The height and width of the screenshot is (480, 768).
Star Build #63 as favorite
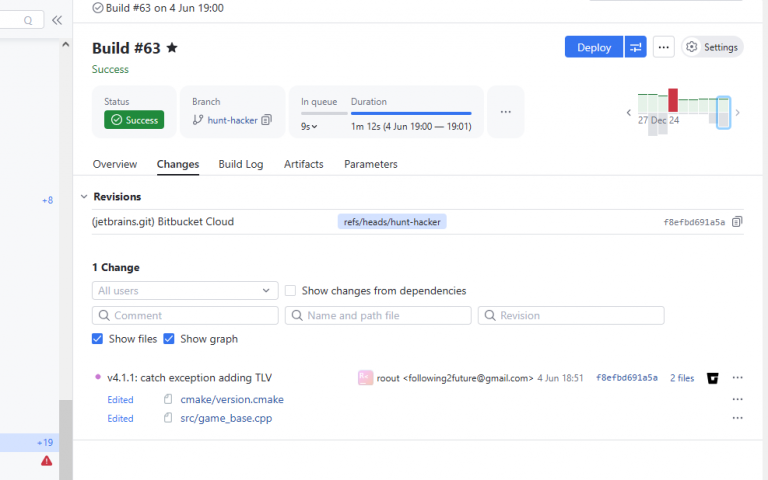point(172,48)
